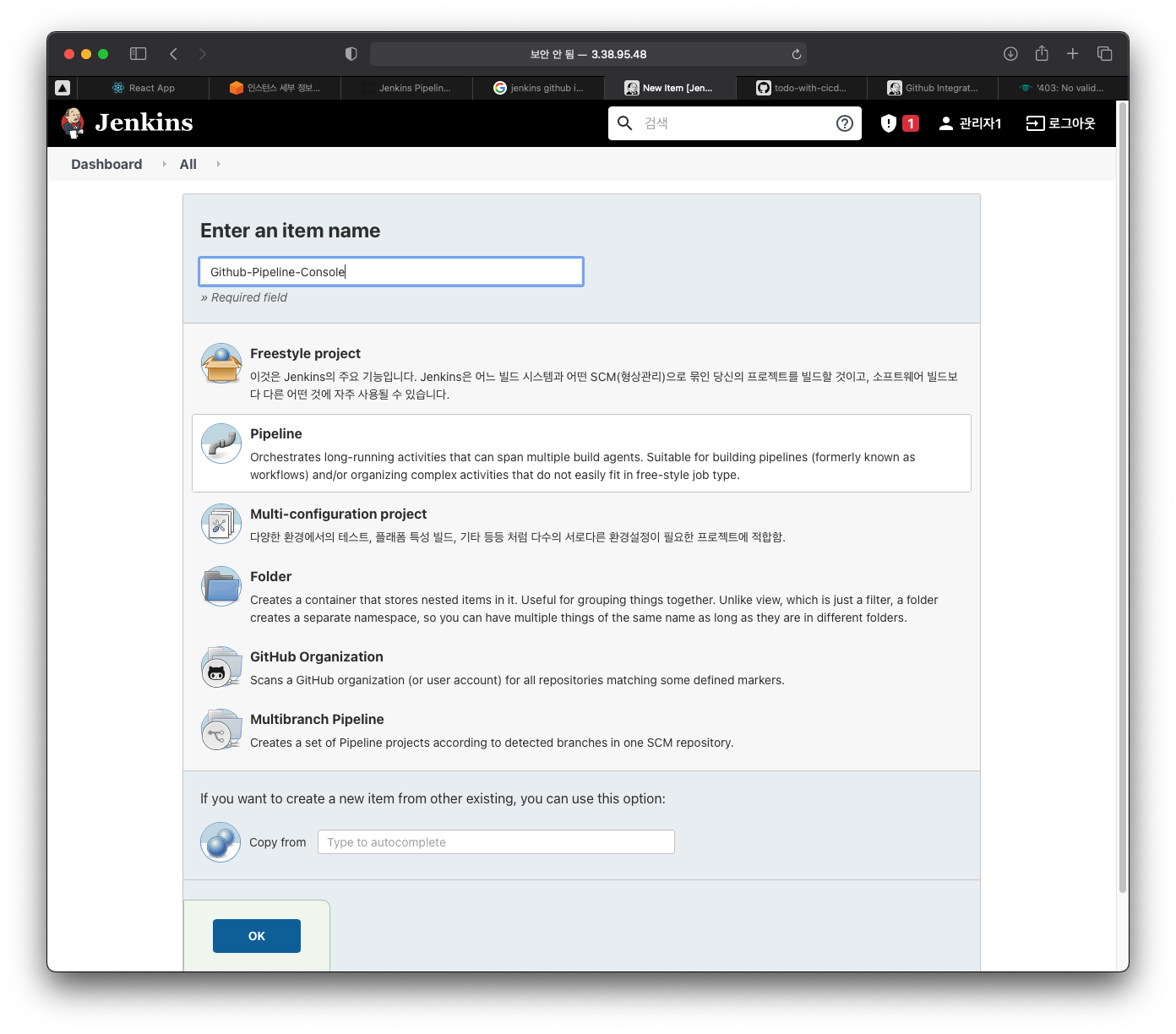Click the logout arrow icon

click(x=1035, y=123)
